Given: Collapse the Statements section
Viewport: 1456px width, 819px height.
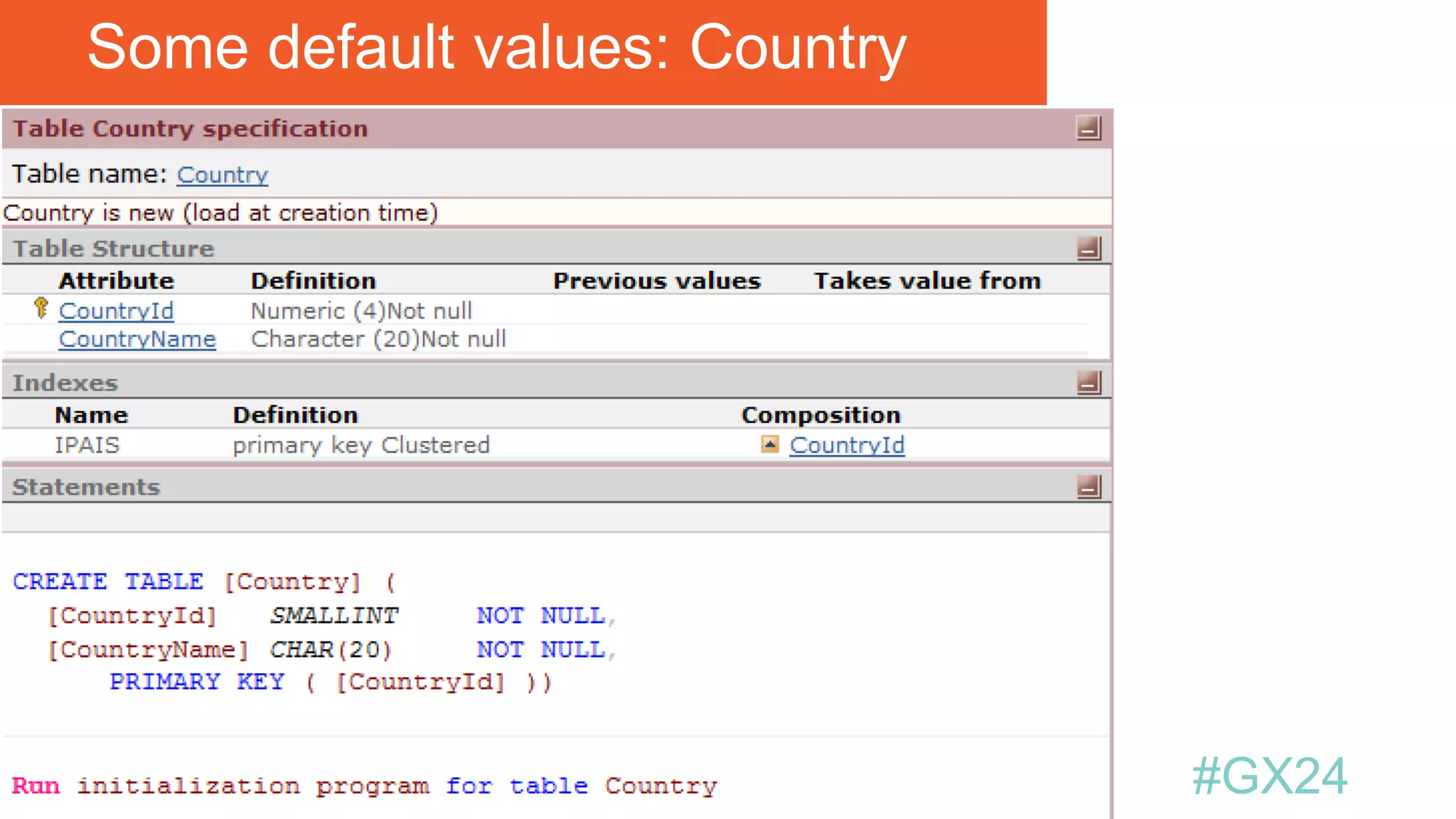Looking at the screenshot, I should click(1088, 487).
